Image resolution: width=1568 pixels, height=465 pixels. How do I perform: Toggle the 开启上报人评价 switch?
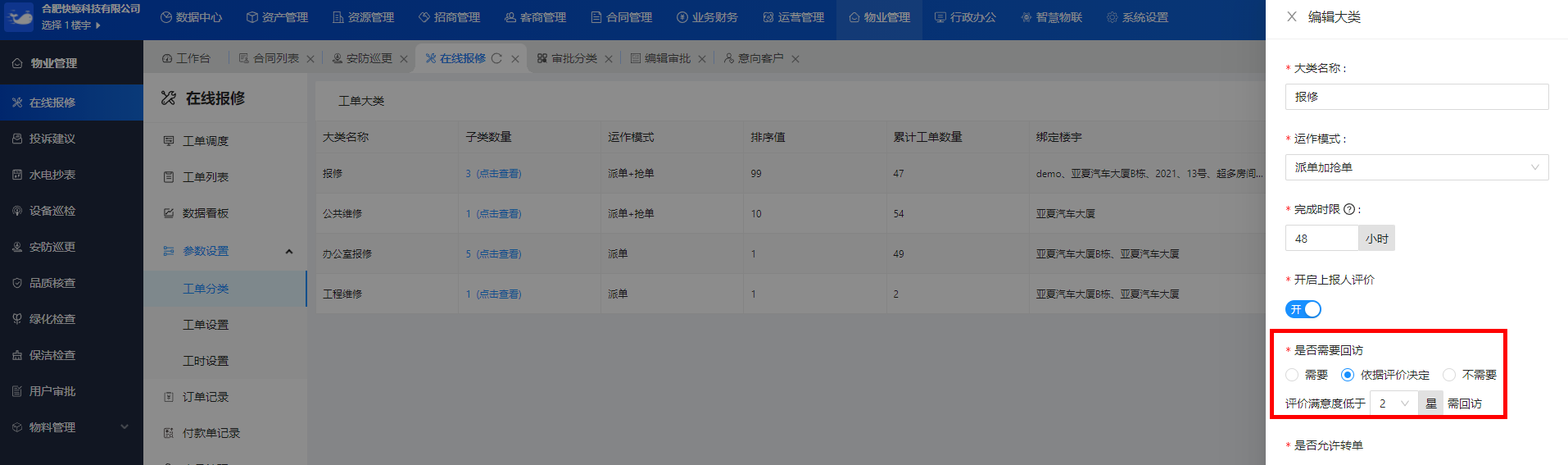[x=1303, y=309]
